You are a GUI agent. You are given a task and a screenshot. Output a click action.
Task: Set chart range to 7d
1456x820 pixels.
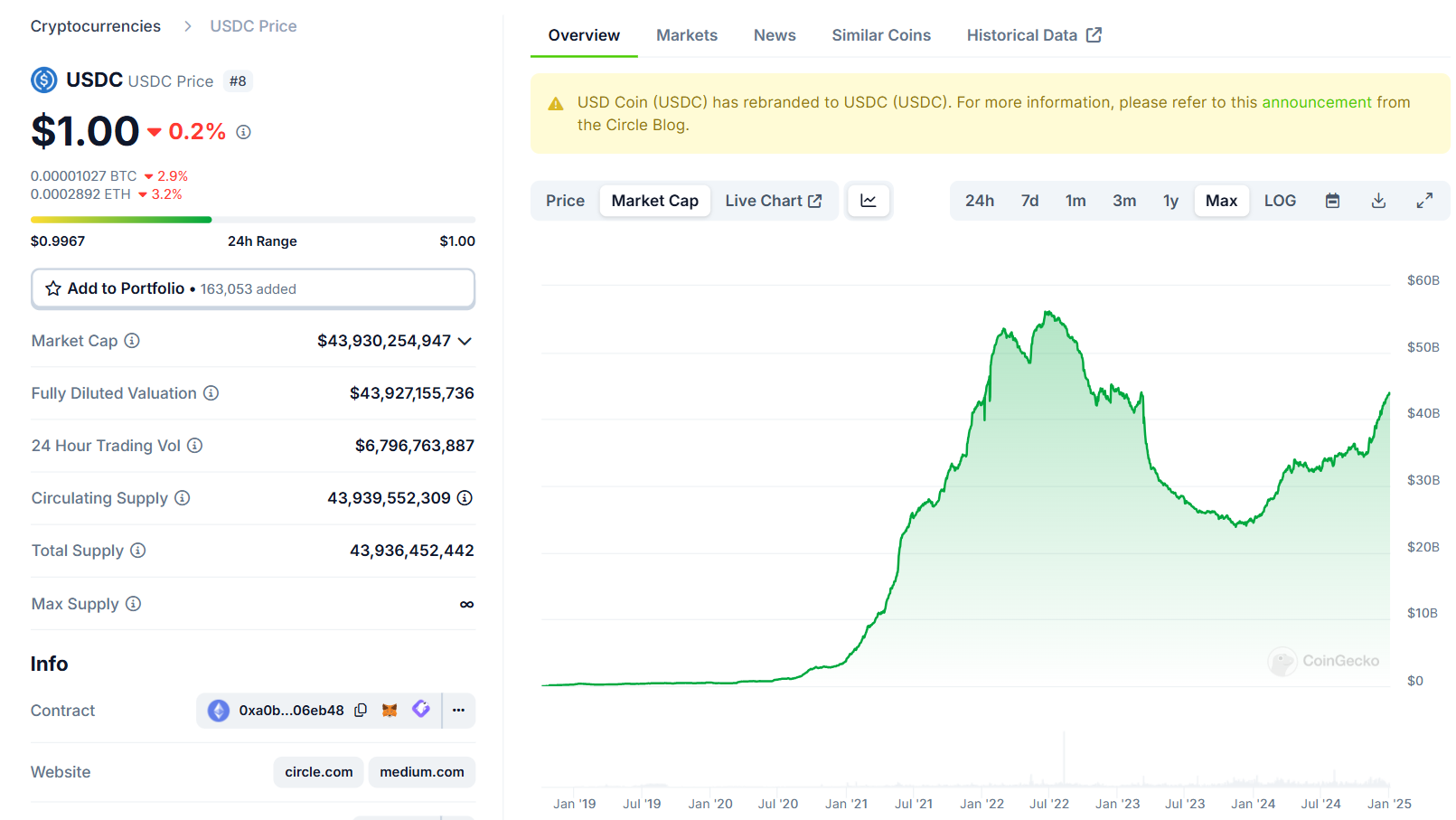(1029, 201)
